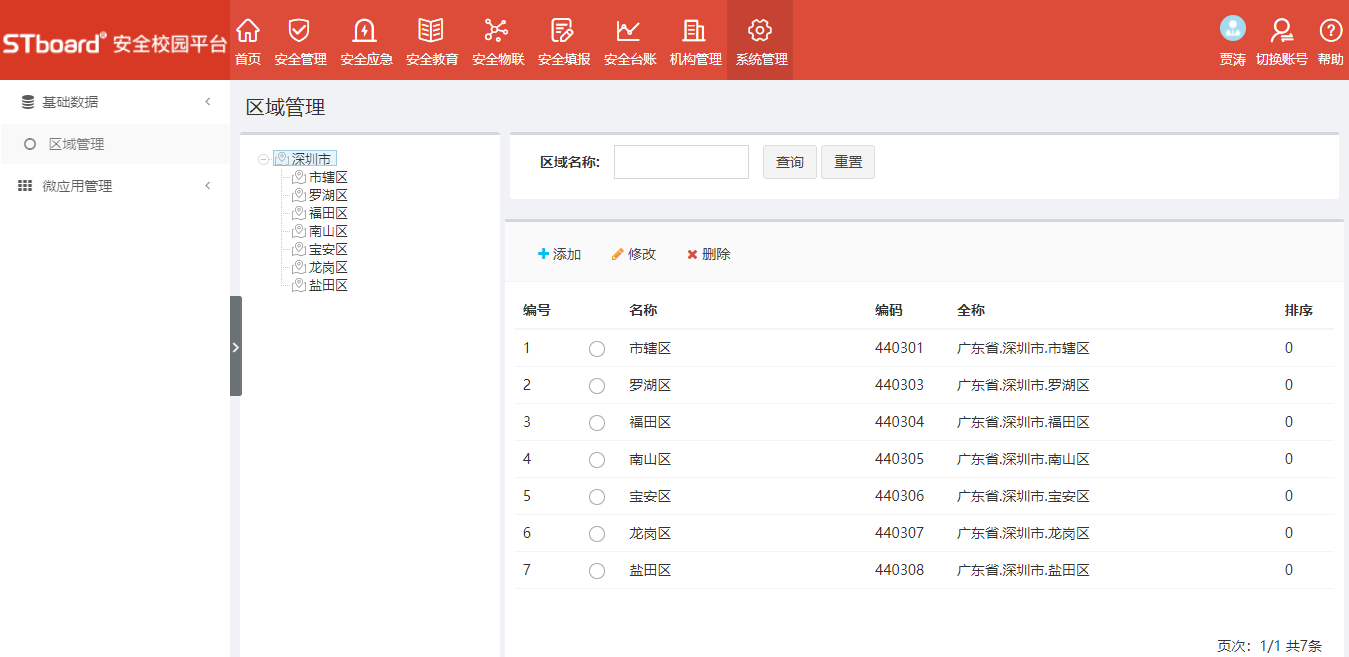Open 安全教育 book icon
This screenshot has width=1349, height=657.
pos(431,30)
